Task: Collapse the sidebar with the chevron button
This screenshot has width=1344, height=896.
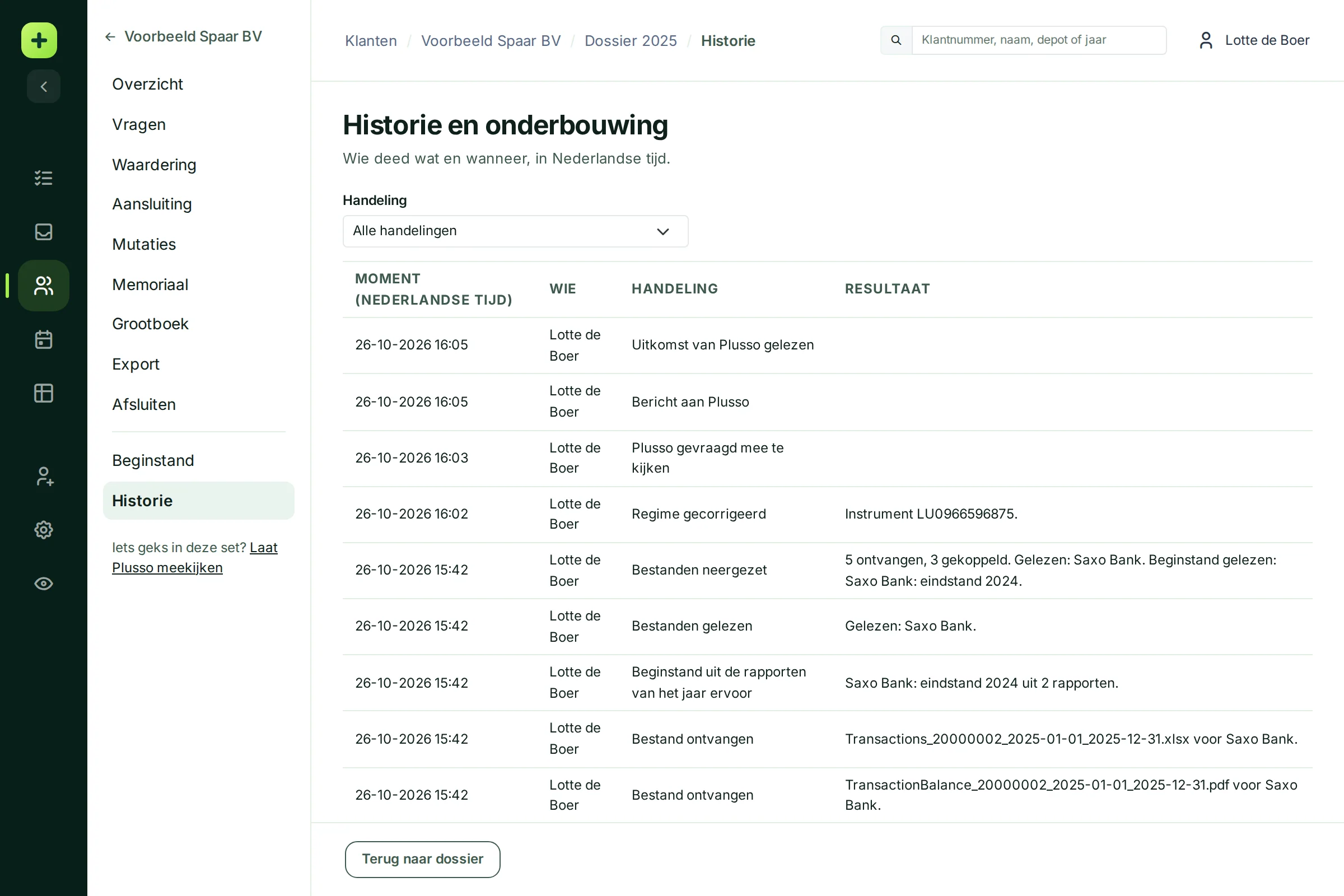Action: [44, 86]
